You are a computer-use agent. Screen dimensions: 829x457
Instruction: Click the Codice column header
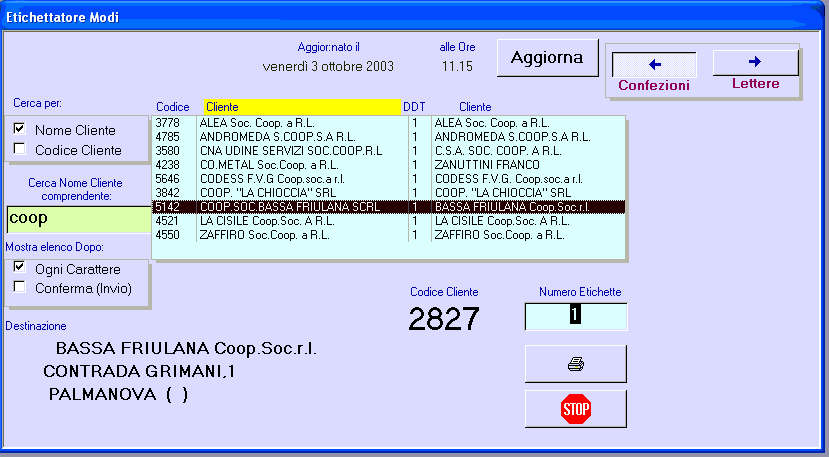point(173,107)
